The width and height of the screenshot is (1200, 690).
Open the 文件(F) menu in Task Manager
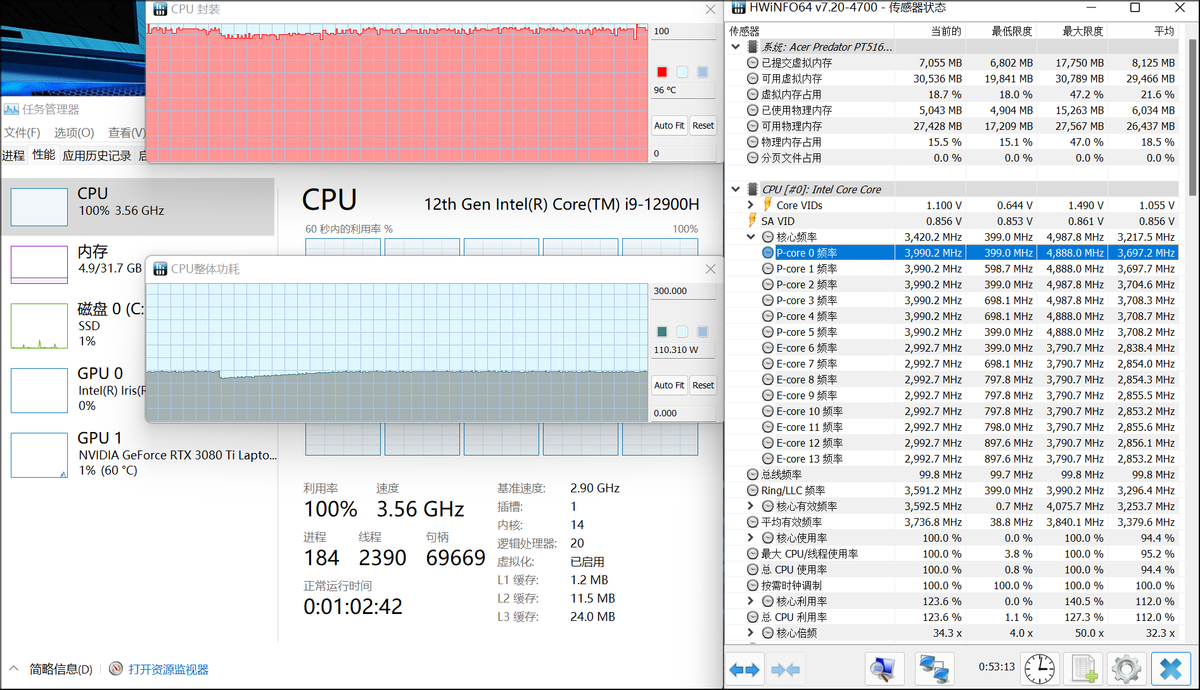click(22, 133)
